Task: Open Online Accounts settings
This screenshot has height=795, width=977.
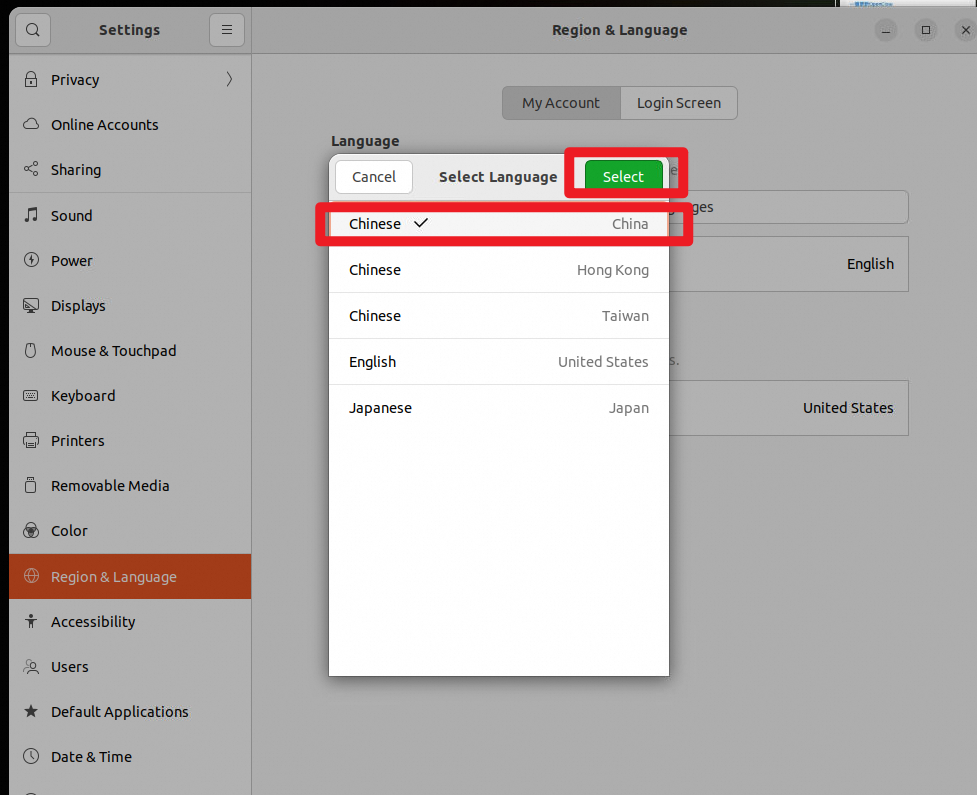Action: pyautogui.click(x=130, y=125)
